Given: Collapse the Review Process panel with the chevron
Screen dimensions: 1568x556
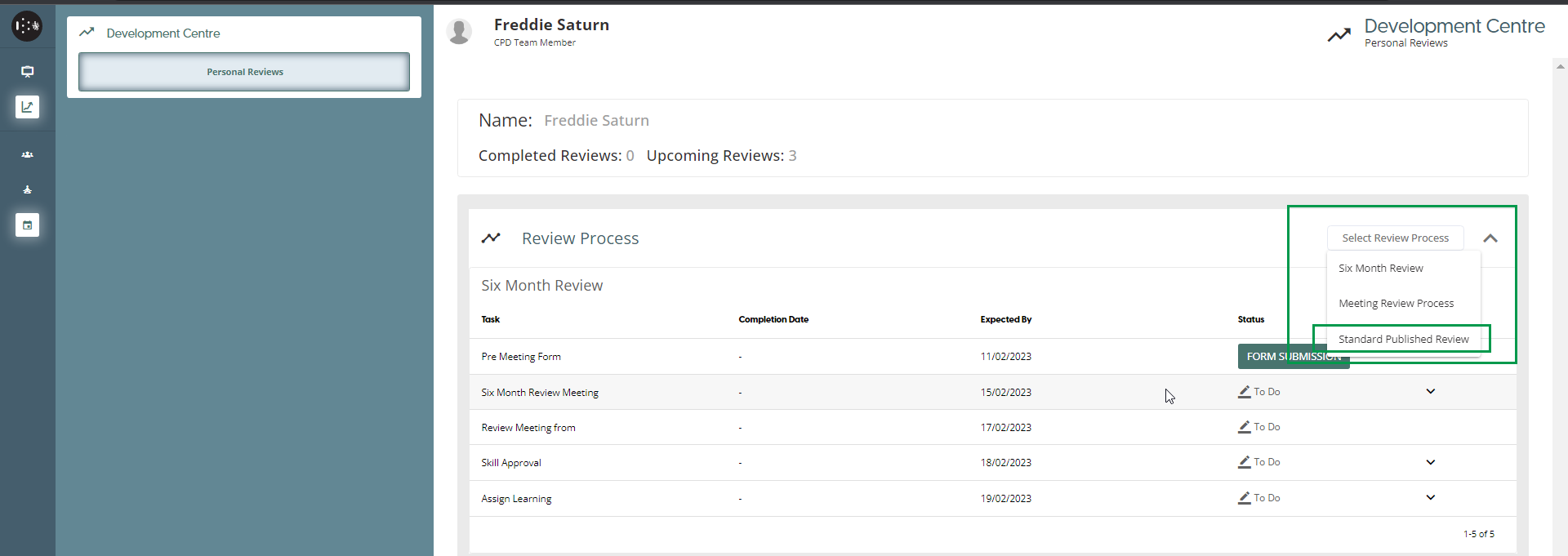Looking at the screenshot, I should click(1490, 238).
